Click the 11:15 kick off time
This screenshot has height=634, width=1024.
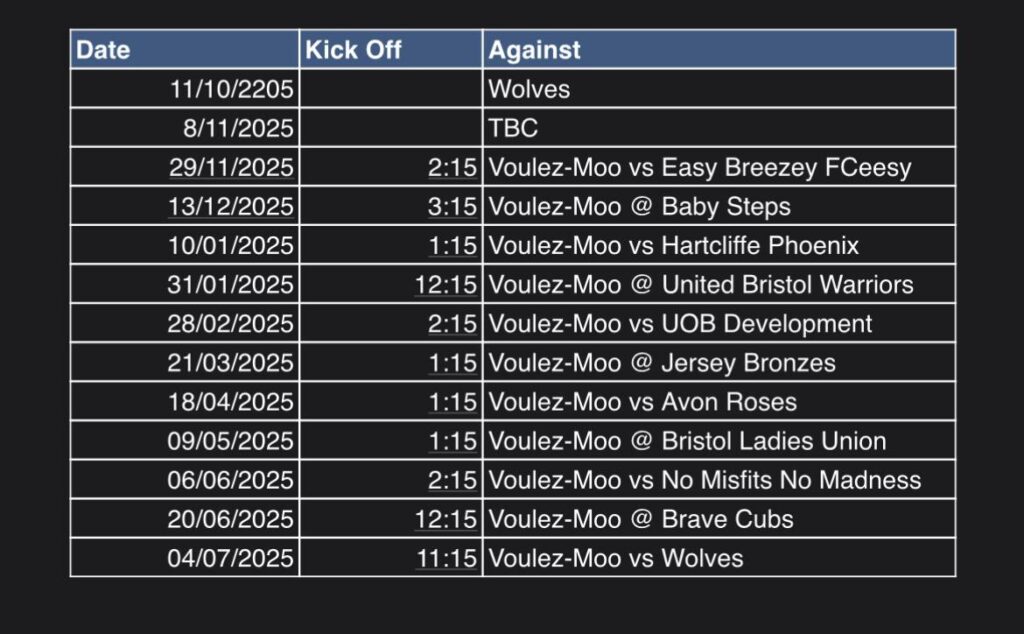[x=447, y=558]
